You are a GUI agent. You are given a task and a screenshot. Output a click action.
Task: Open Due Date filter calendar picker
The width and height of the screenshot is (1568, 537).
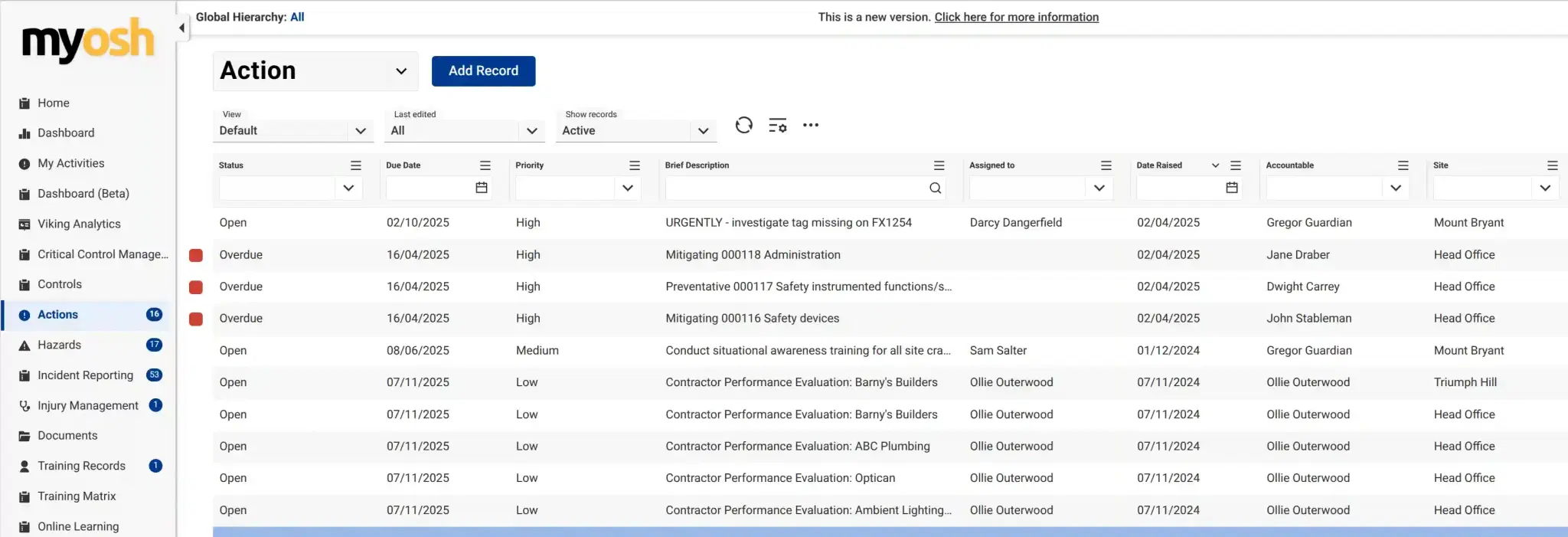(x=482, y=188)
